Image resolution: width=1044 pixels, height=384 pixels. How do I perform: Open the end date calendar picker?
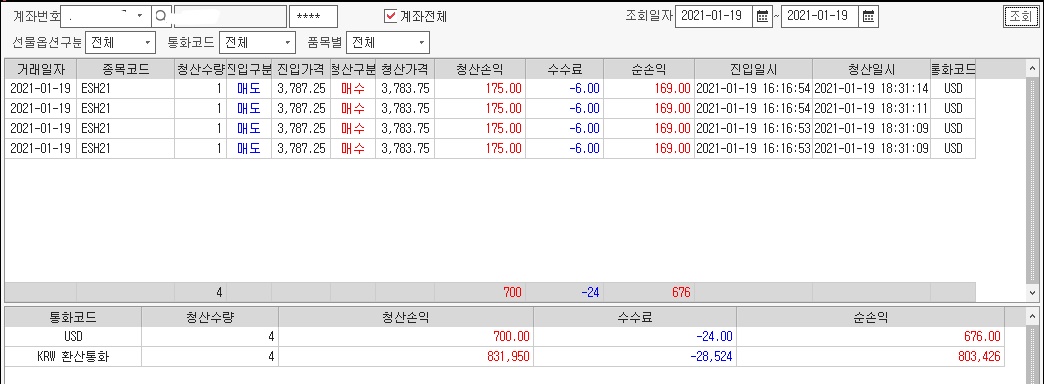pos(868,17)
